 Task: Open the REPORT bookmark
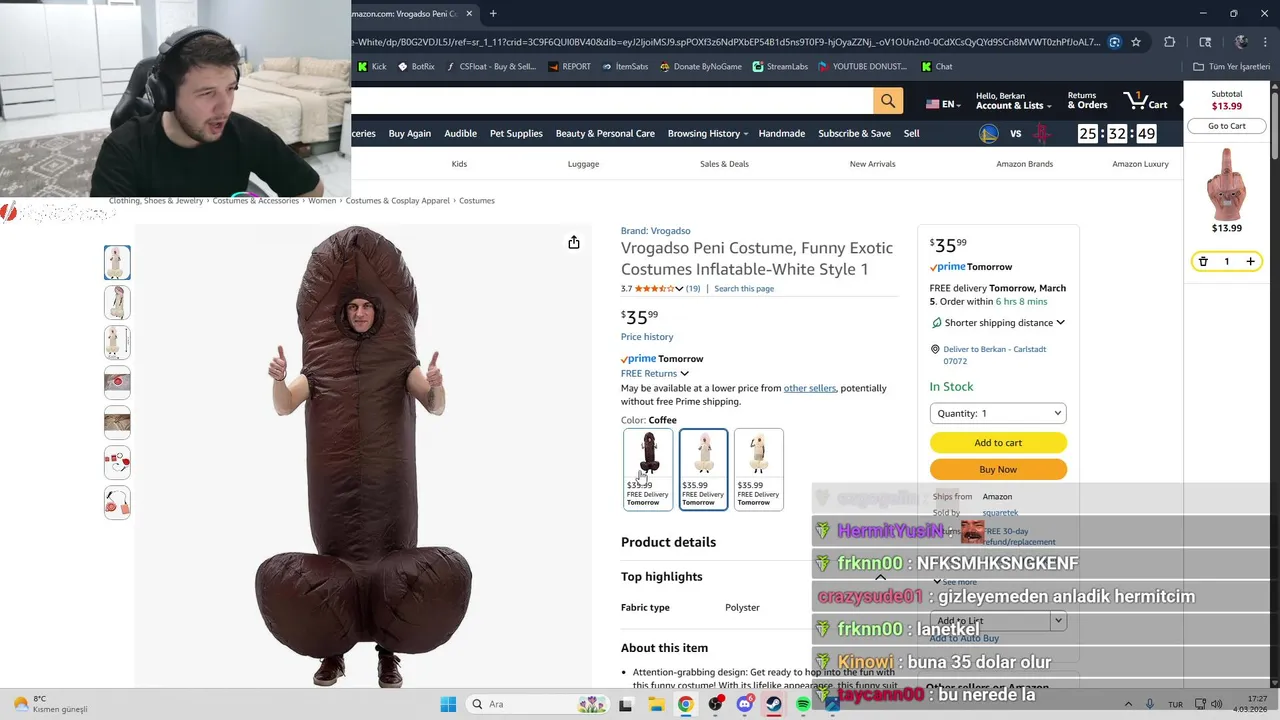point(569,67)
